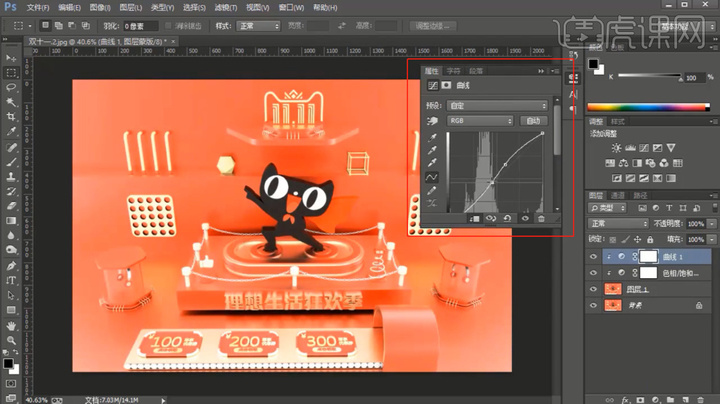
Task: Click the color spectrum ramp in Color panel
Action: [x=648, y=107]
